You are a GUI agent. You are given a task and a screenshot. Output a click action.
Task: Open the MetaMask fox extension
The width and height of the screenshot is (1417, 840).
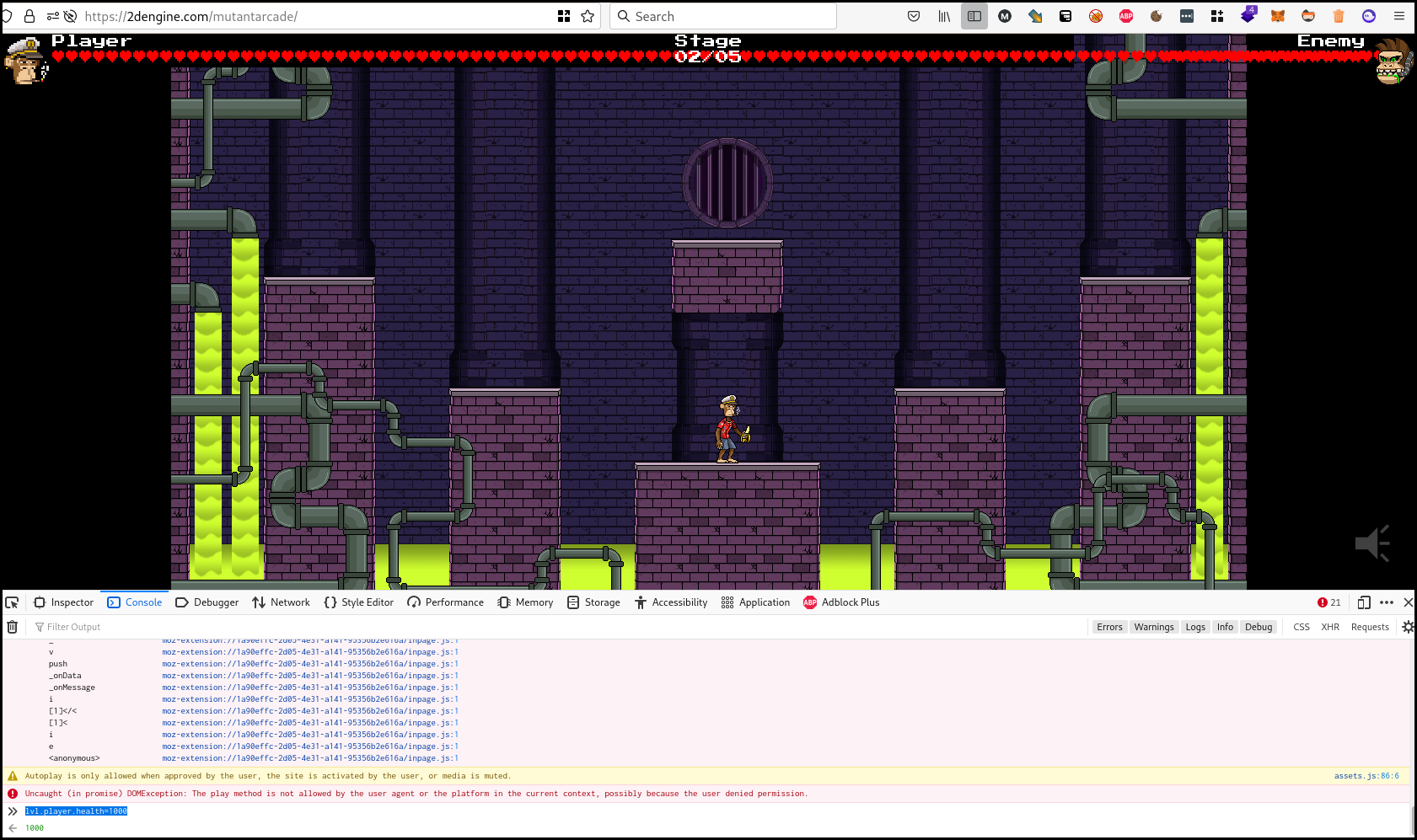[x=1278, y=16]
